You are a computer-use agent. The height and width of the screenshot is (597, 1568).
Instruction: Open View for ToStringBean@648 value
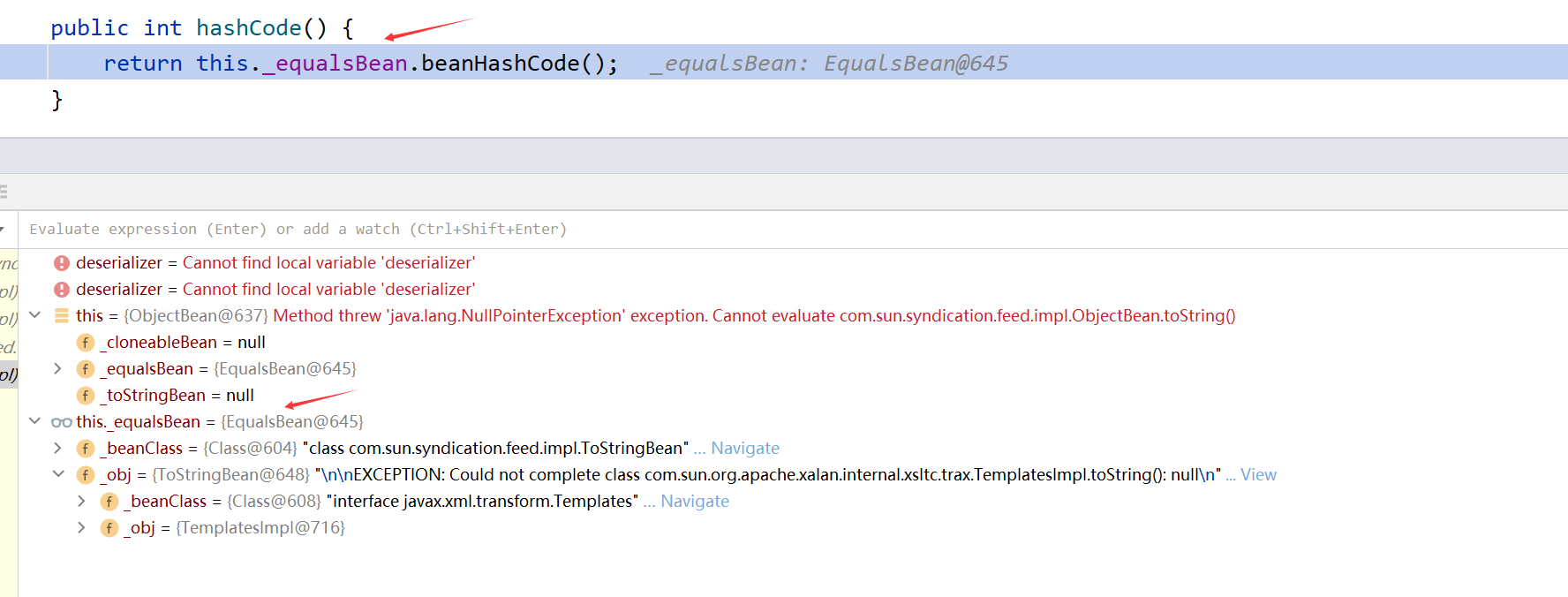(1258, 475)
